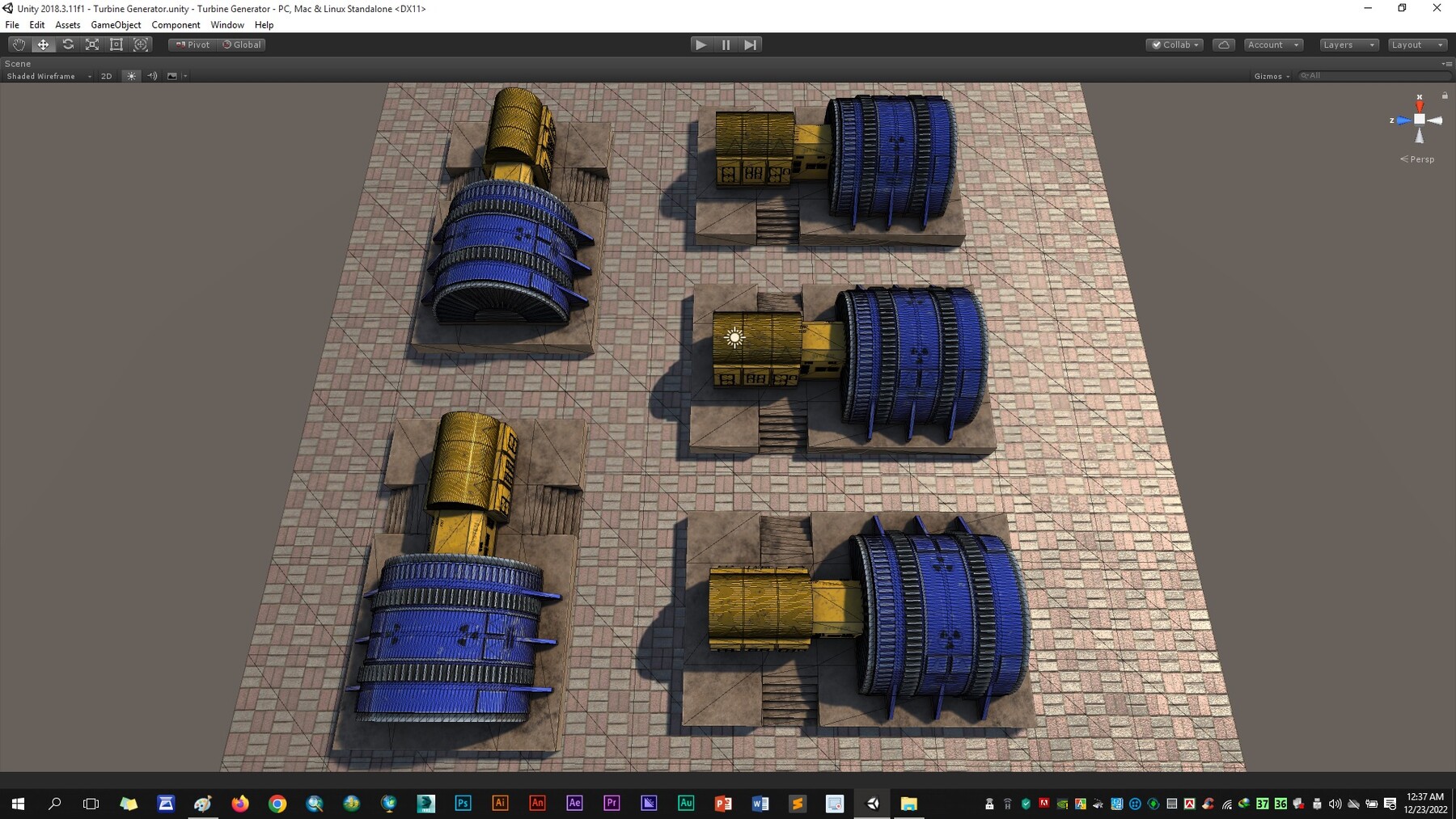Select the Rotate tool
1456x819 pixels.
[68, 44]
